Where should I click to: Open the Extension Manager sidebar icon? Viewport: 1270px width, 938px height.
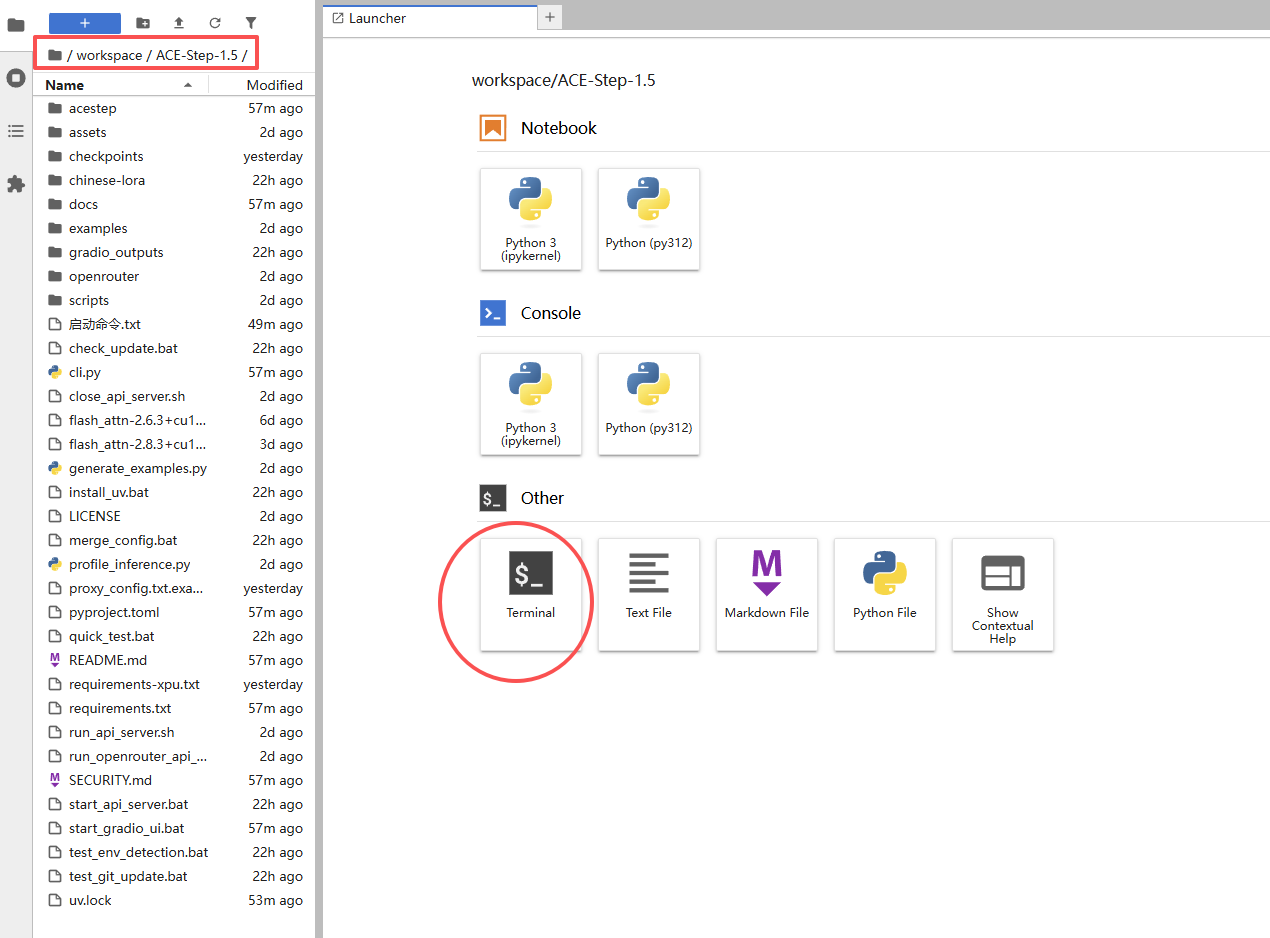coord(16,184)
